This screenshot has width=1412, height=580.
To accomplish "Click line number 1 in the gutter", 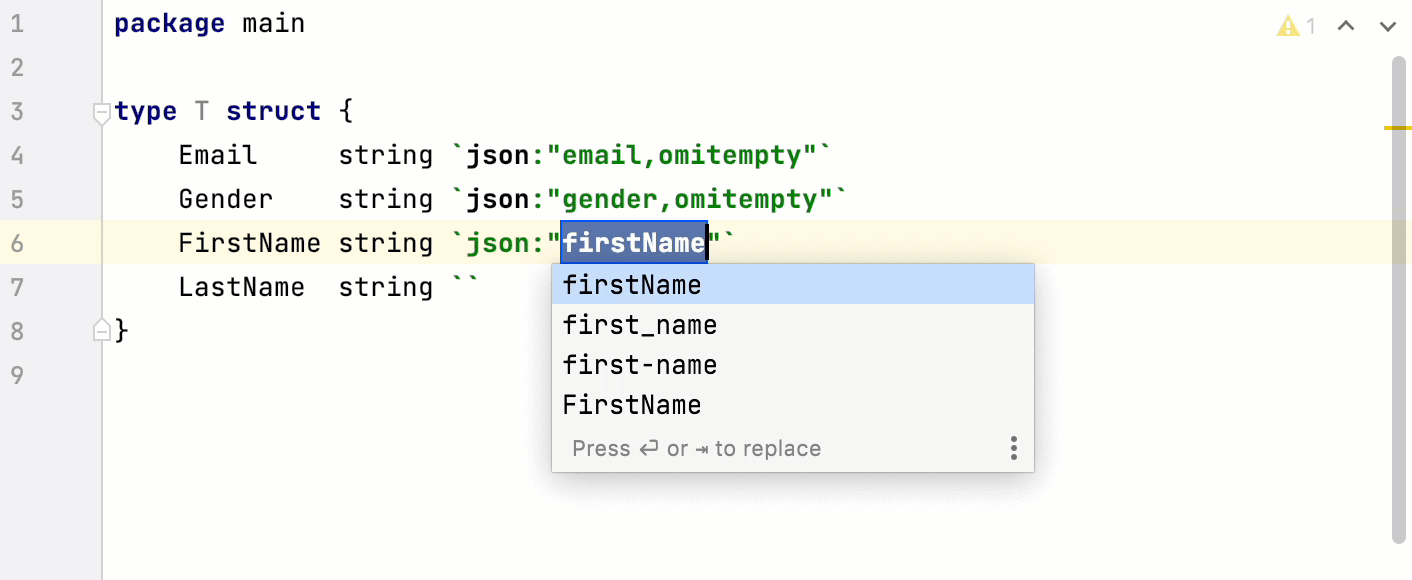I will click(17, 22).
